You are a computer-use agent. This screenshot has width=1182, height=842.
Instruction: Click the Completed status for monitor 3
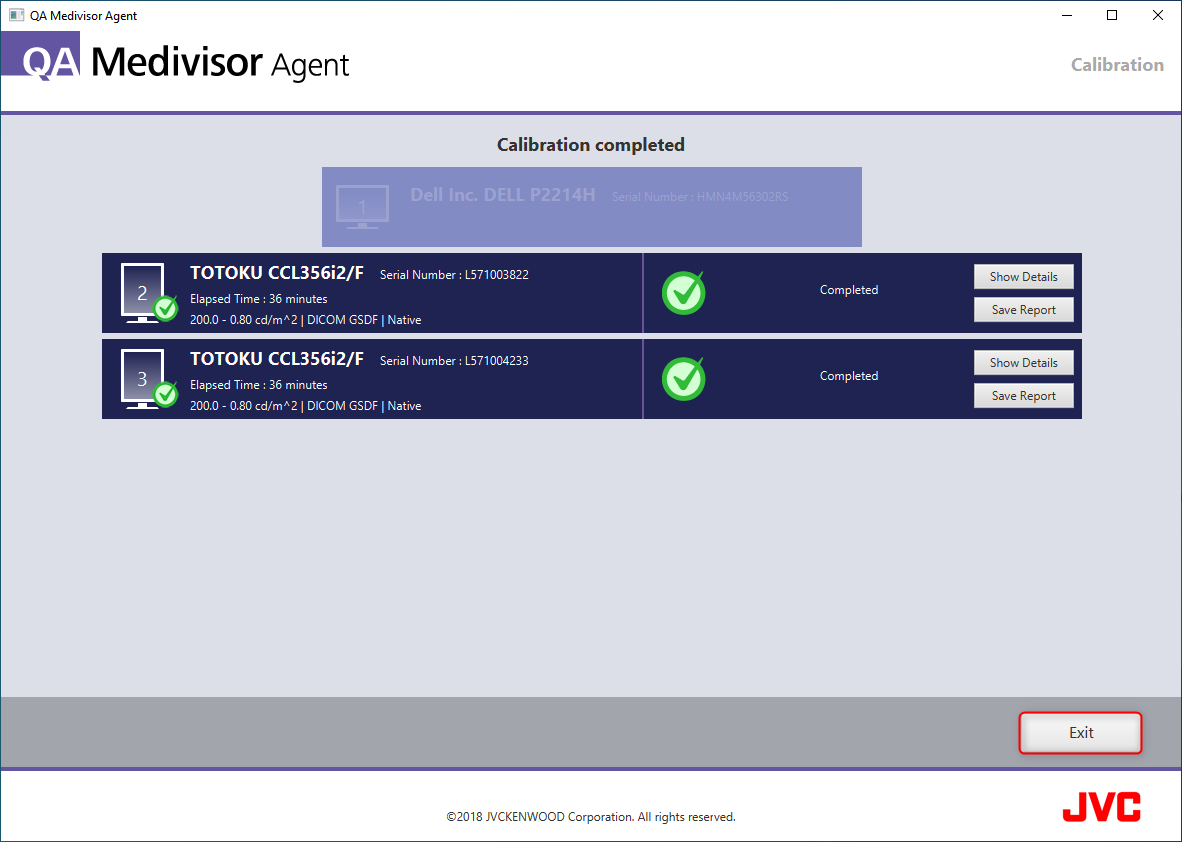point(849,376)
